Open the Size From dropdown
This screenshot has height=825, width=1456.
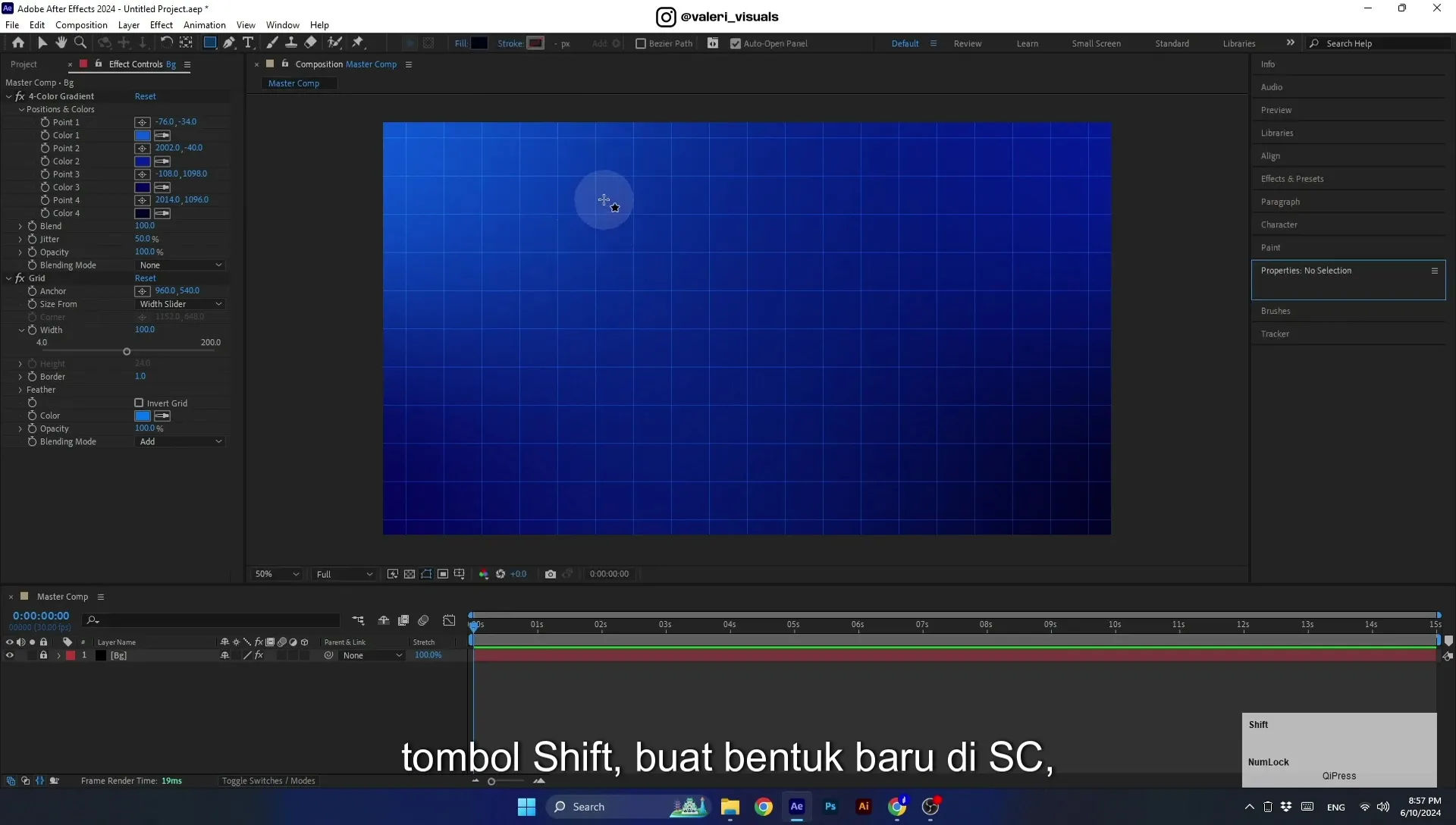(x=180, y=304)
